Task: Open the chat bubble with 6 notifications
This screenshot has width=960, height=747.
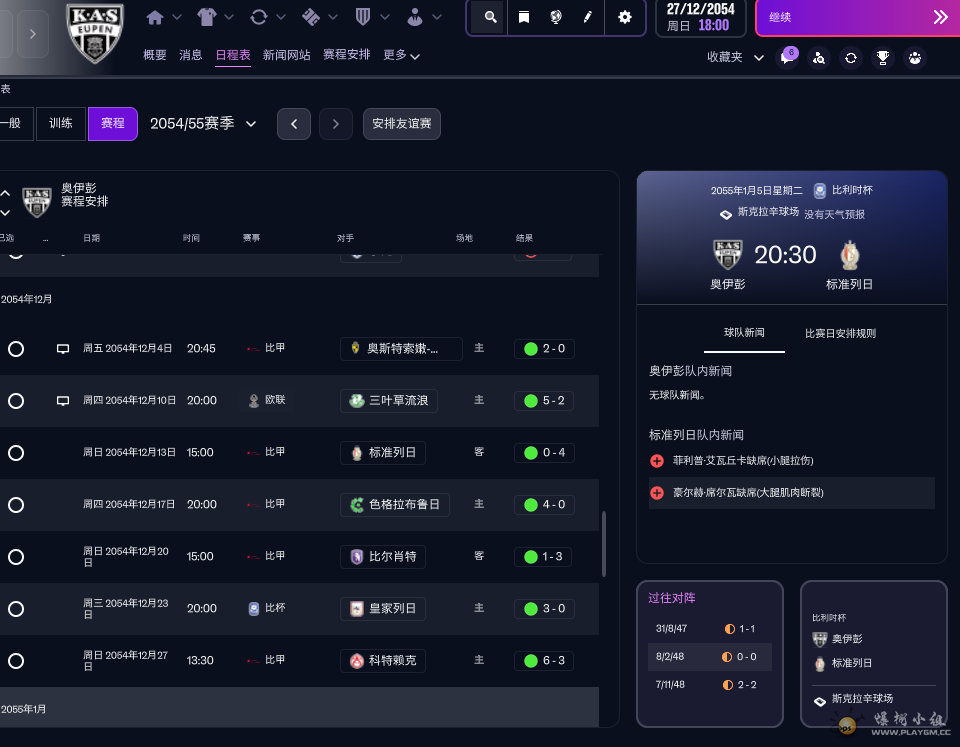Action: click(x=788, y=57)
